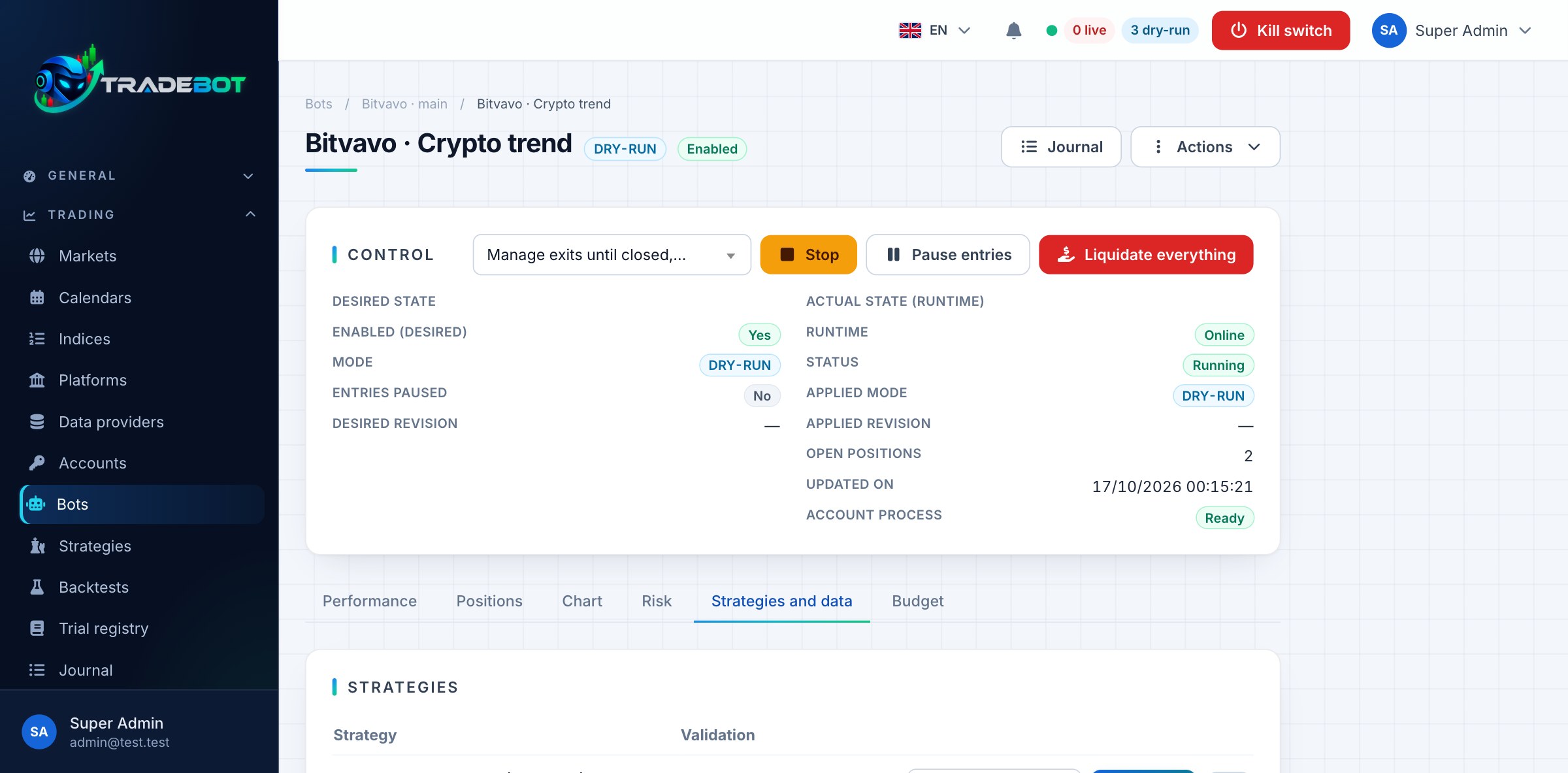1568x773 pixels.
Task: Open the Actions dropdown menu
Action: click(1205, 147)
